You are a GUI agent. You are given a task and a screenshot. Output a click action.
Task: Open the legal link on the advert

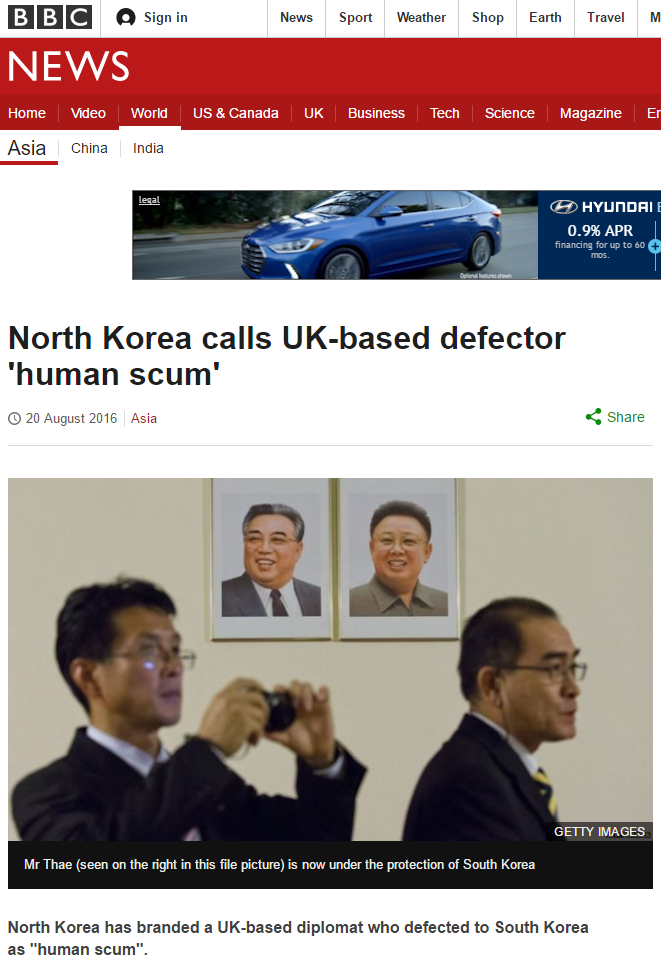149,199
